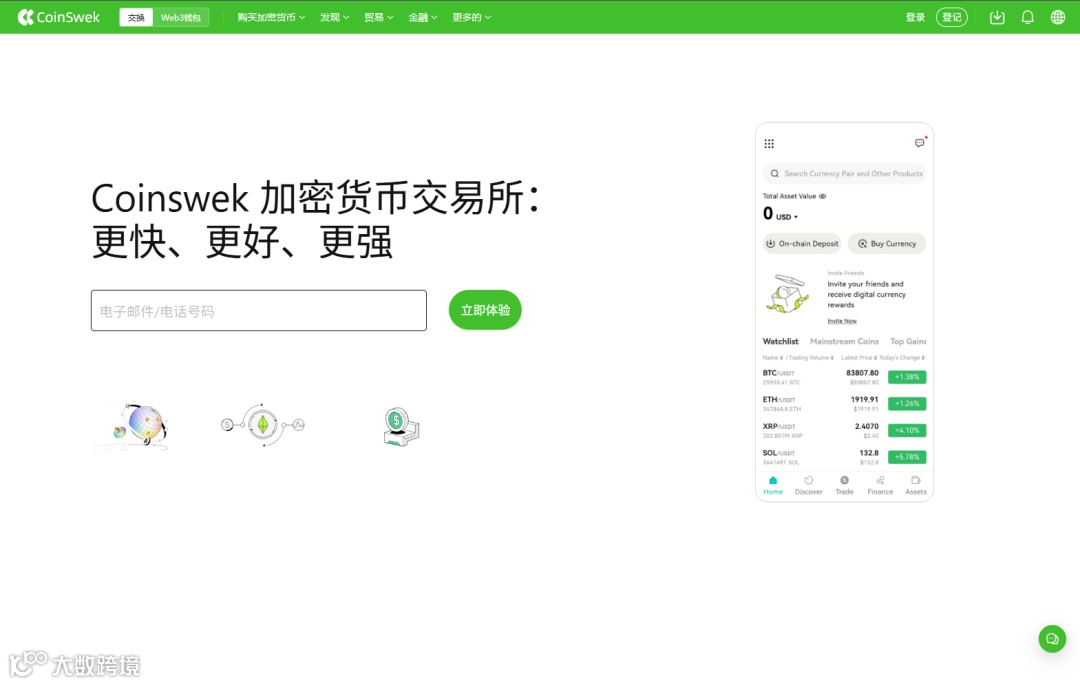The image size is (1080, 685).
Task: Click the 登记 register button
Action: click(952, 17)
